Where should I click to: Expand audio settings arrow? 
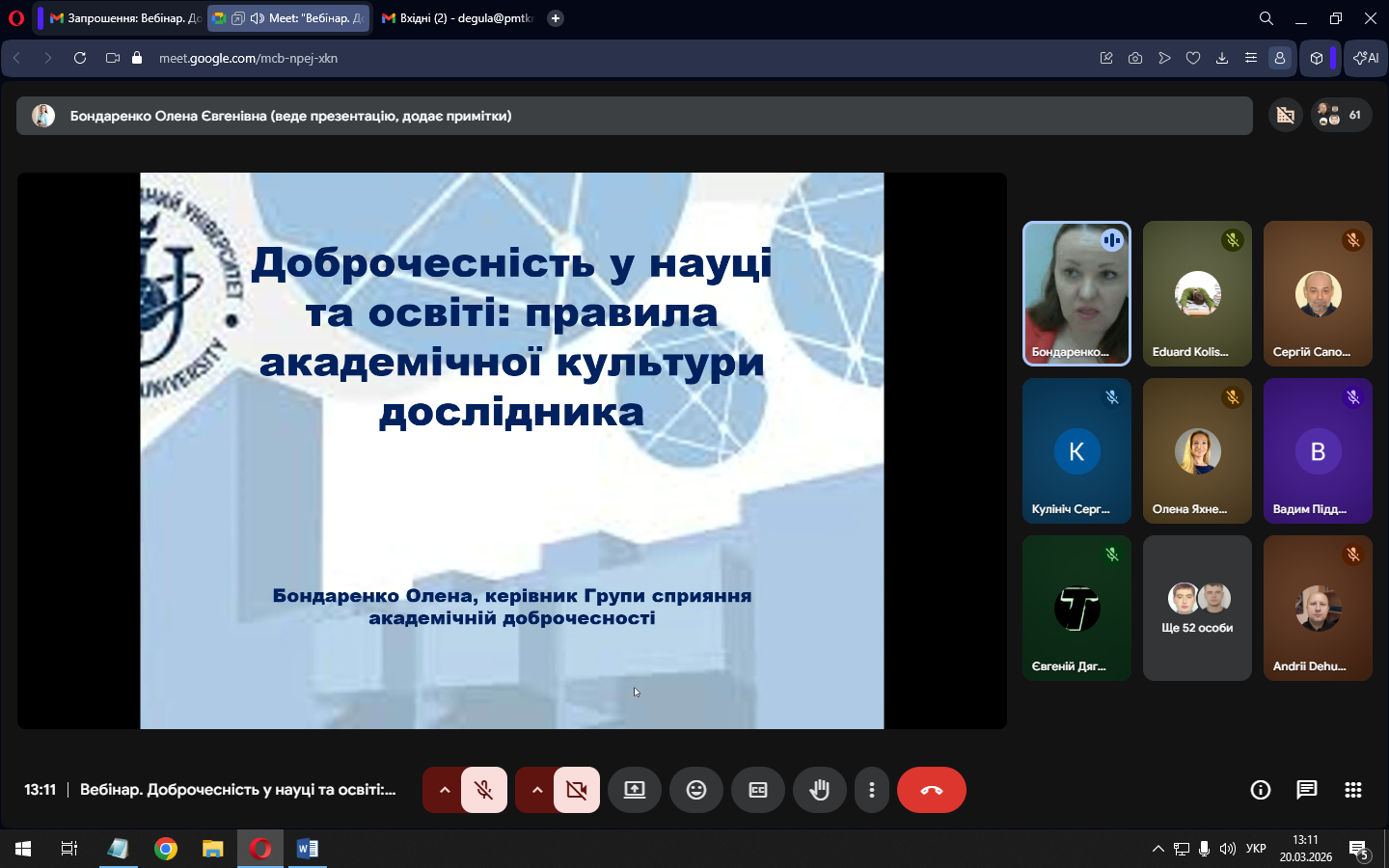coord(444,790)
